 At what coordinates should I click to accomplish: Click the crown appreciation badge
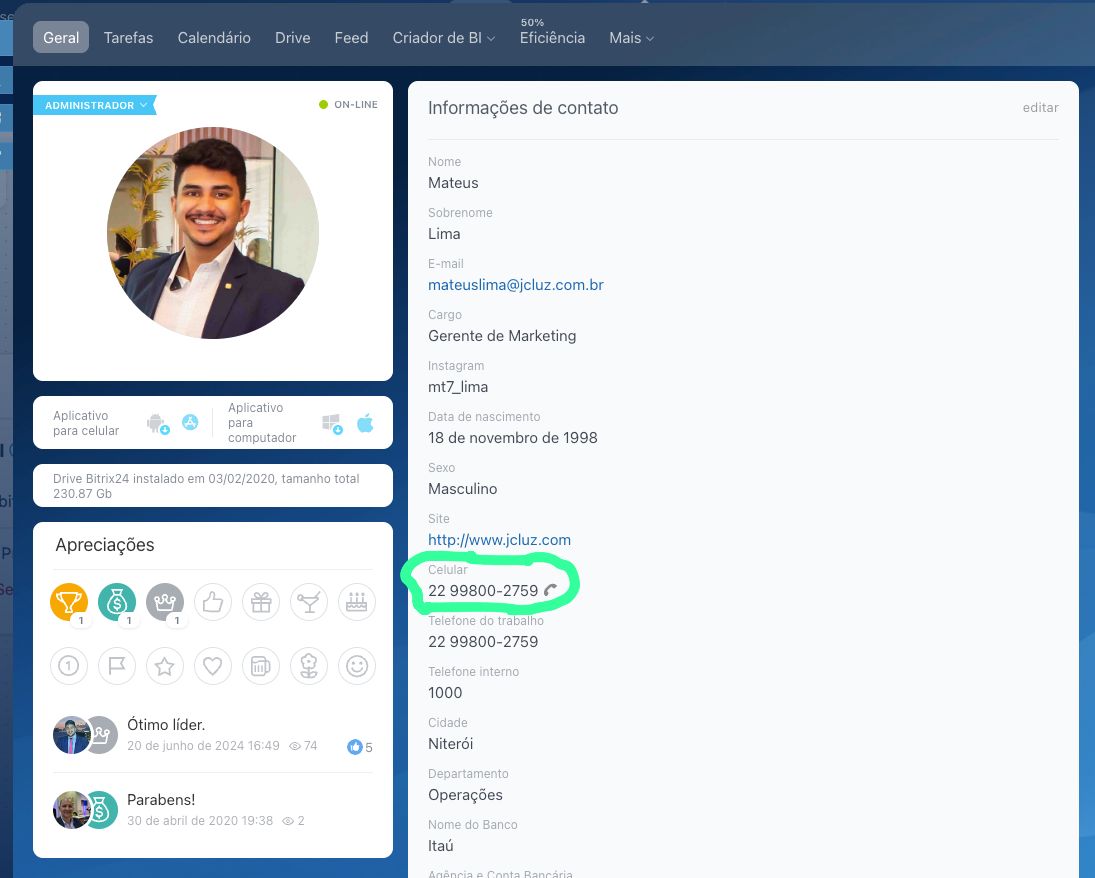point(165,602)
